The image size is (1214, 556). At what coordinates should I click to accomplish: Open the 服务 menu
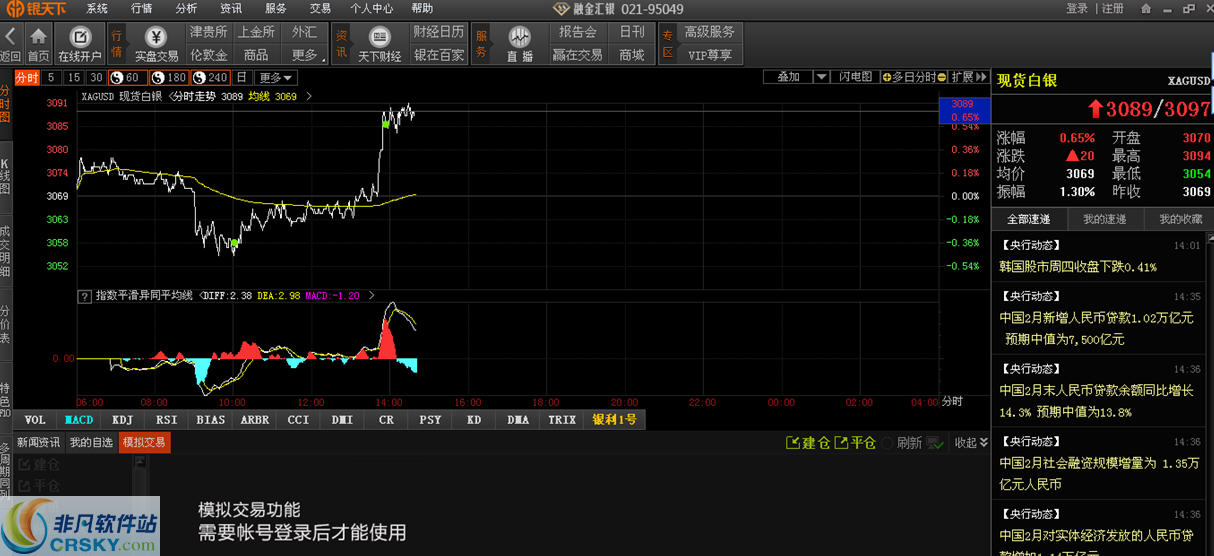point(275,8)
